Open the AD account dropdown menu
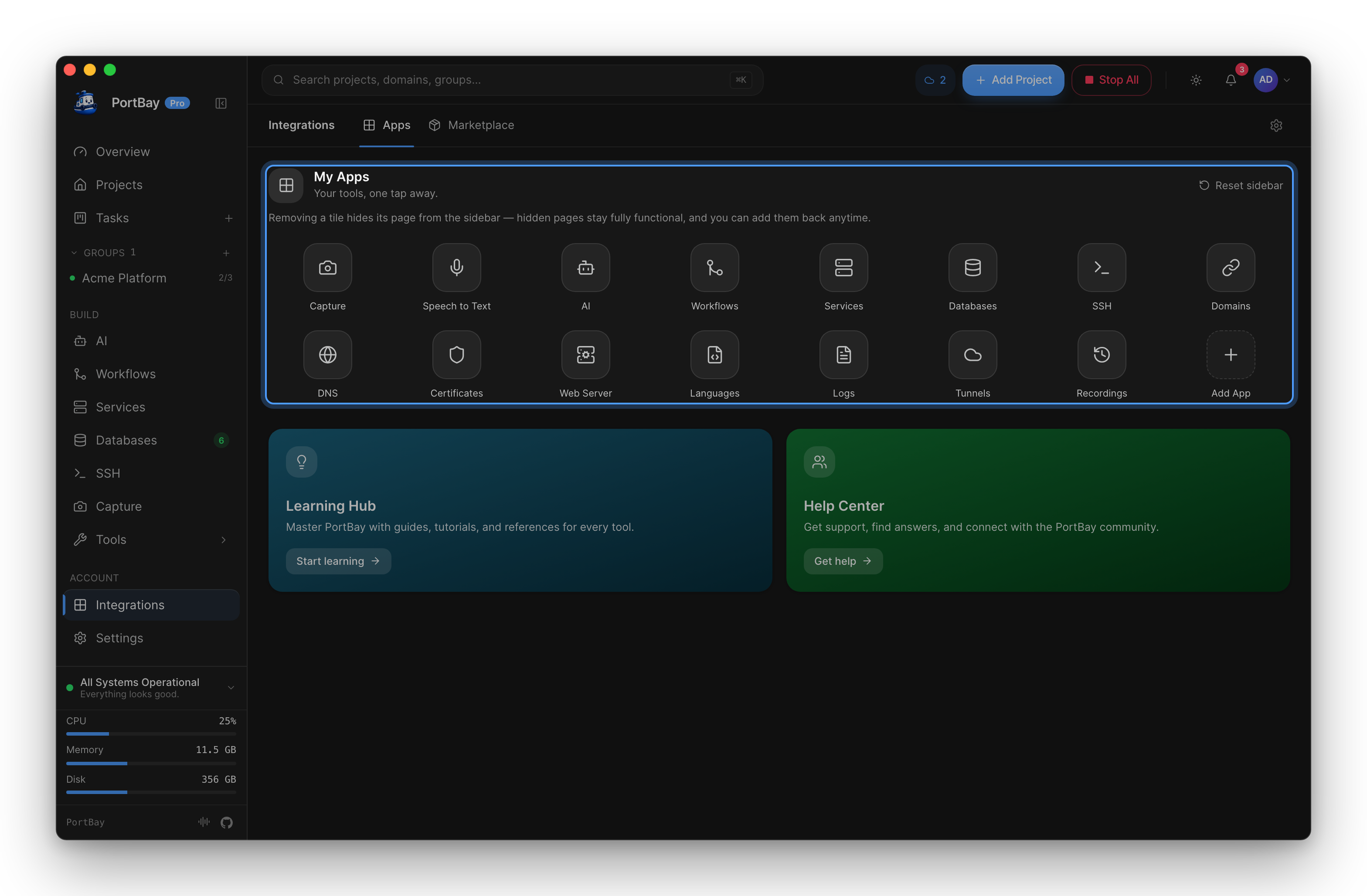The image size is (1367, 896). click(x=1272, y=80)
